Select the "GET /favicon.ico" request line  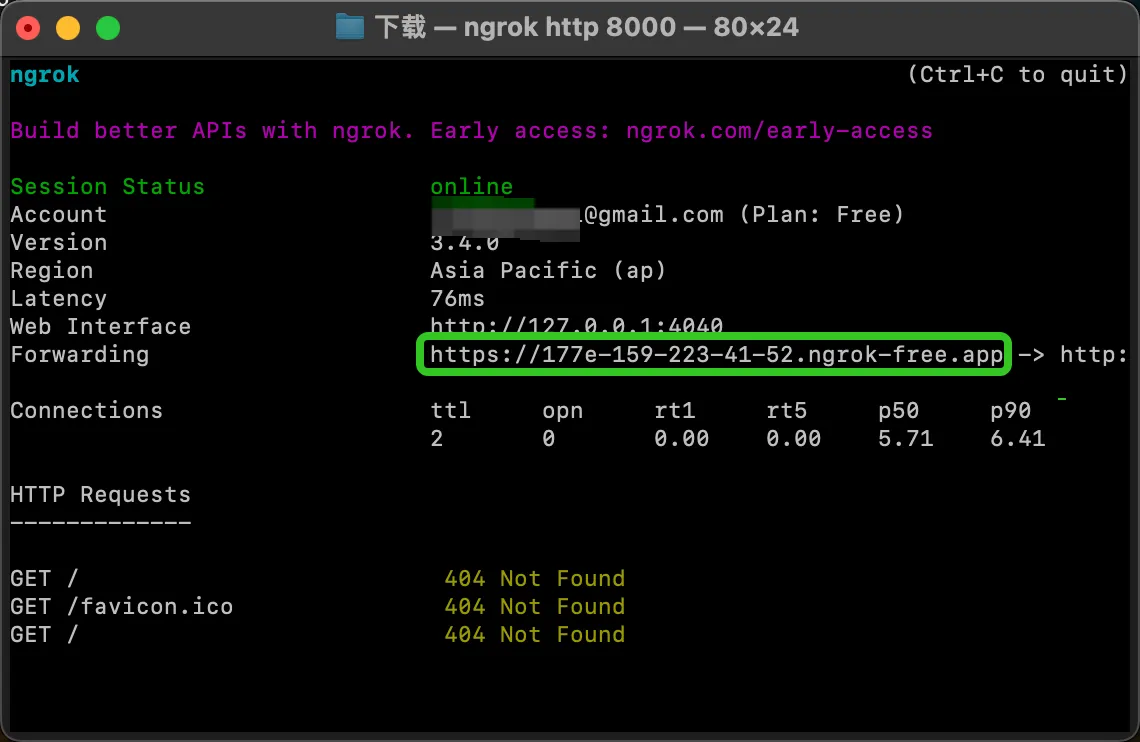(x=121, y=607)
